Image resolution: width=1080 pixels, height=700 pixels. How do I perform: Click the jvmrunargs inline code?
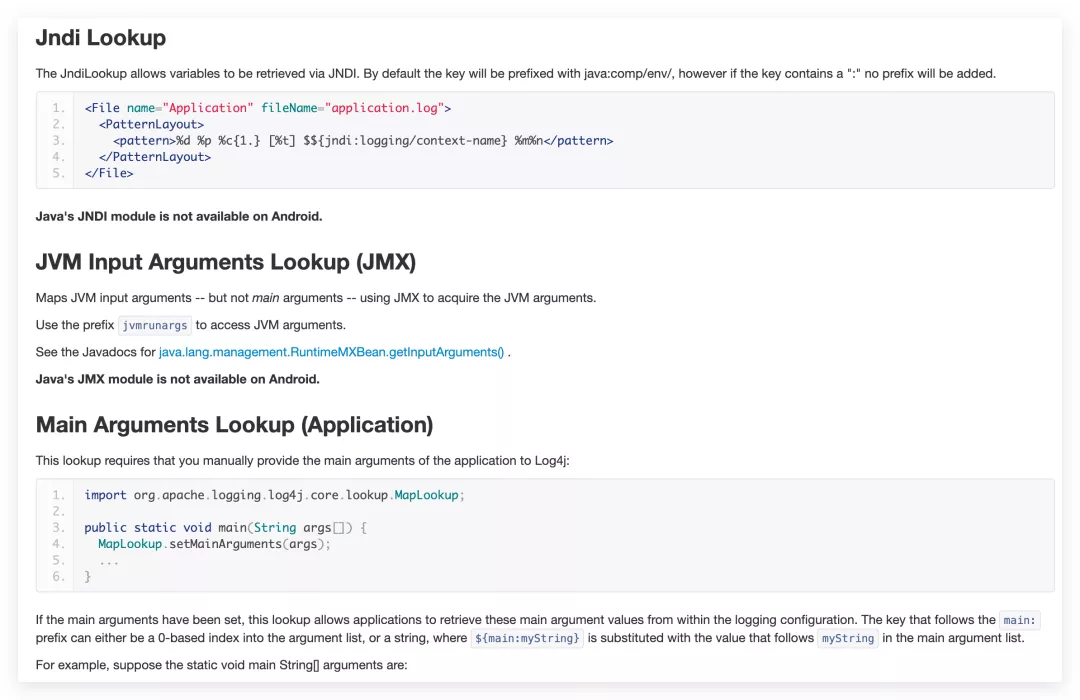pyautogui.click(x=154, y=325)
